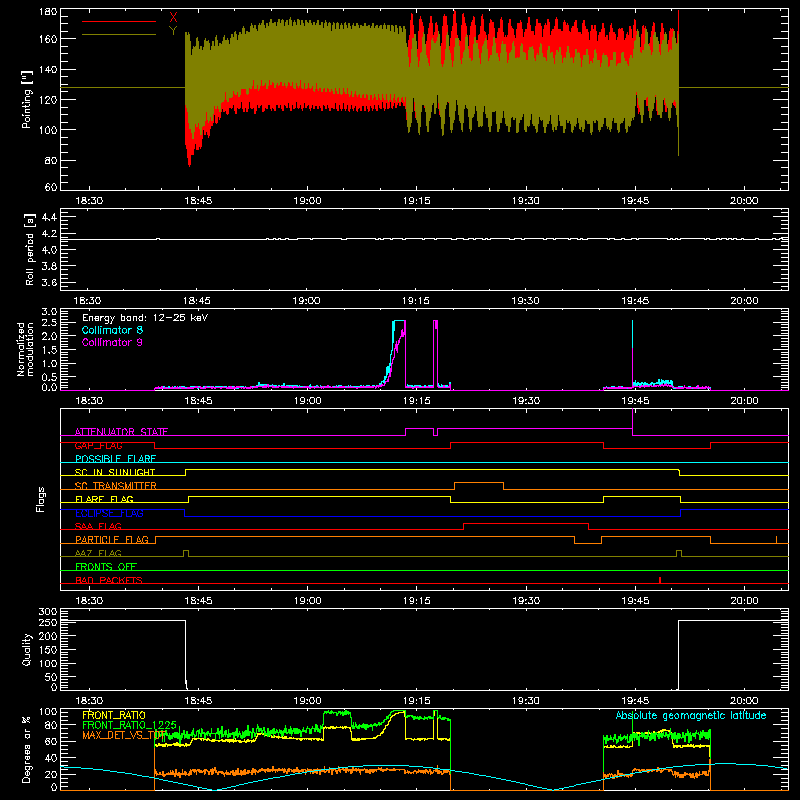The width and height of the screenshot is (800, 800).
Task: Click the yellow 'FLARE_FLAG' label
Action: (x=104, y=499)
